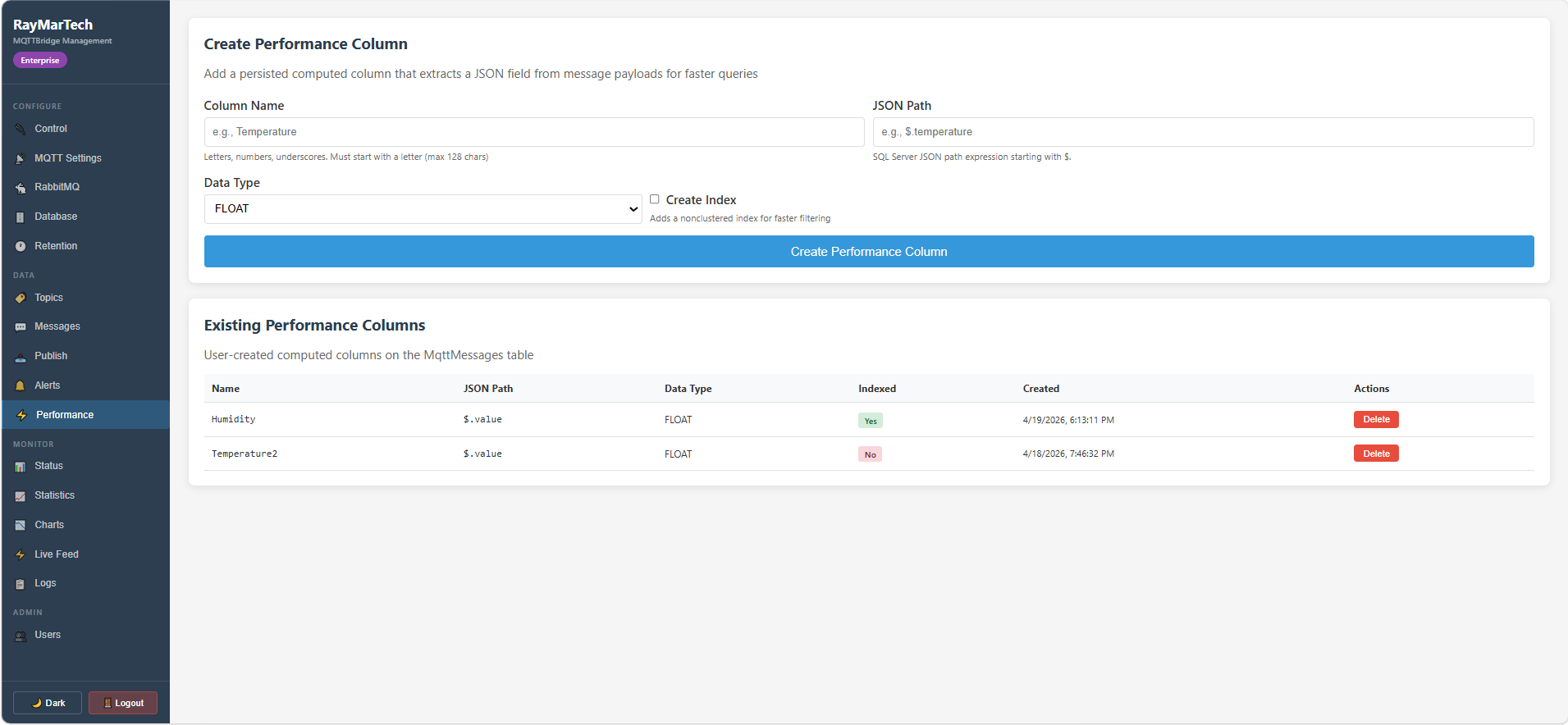Click the 4/18/2026, 7:46:32 PM timestamp
Screen dimensions: 1568x725
pos(1068,454)
